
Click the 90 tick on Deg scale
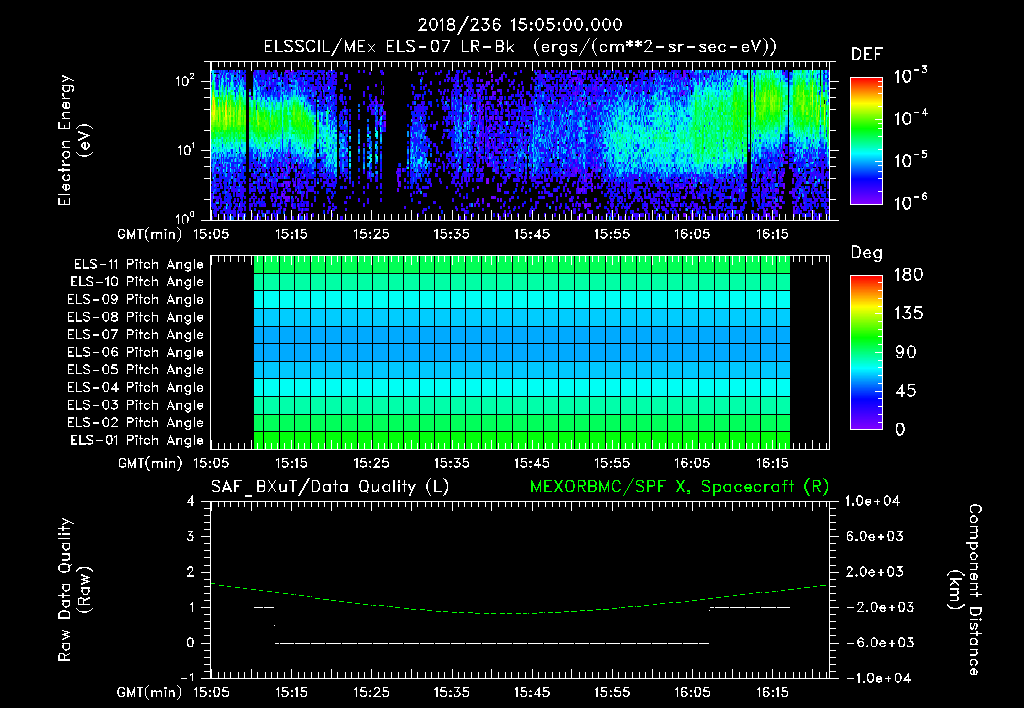click(x=906, y=353)
